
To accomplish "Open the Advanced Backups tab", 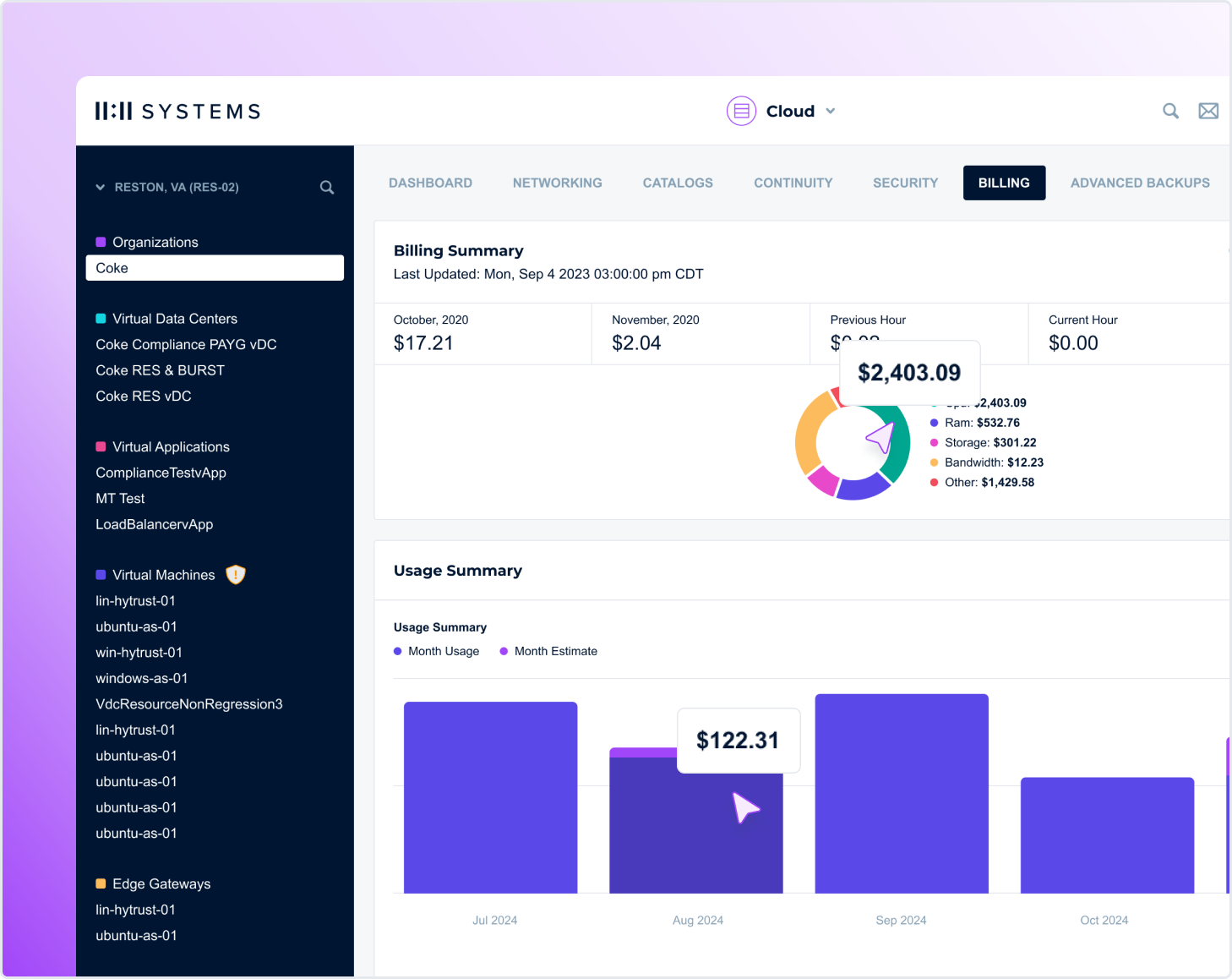I will pyautogui.click(x=1139, y=183).
